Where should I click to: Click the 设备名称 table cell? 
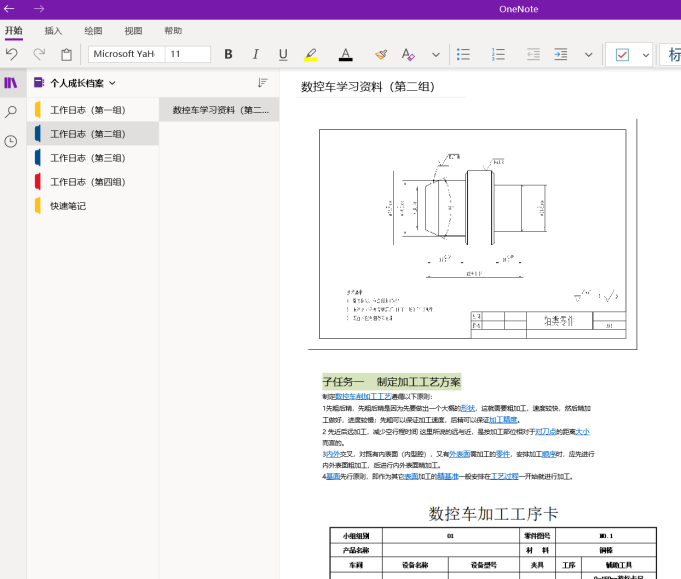pyautogui.click(x=415, y=565)
